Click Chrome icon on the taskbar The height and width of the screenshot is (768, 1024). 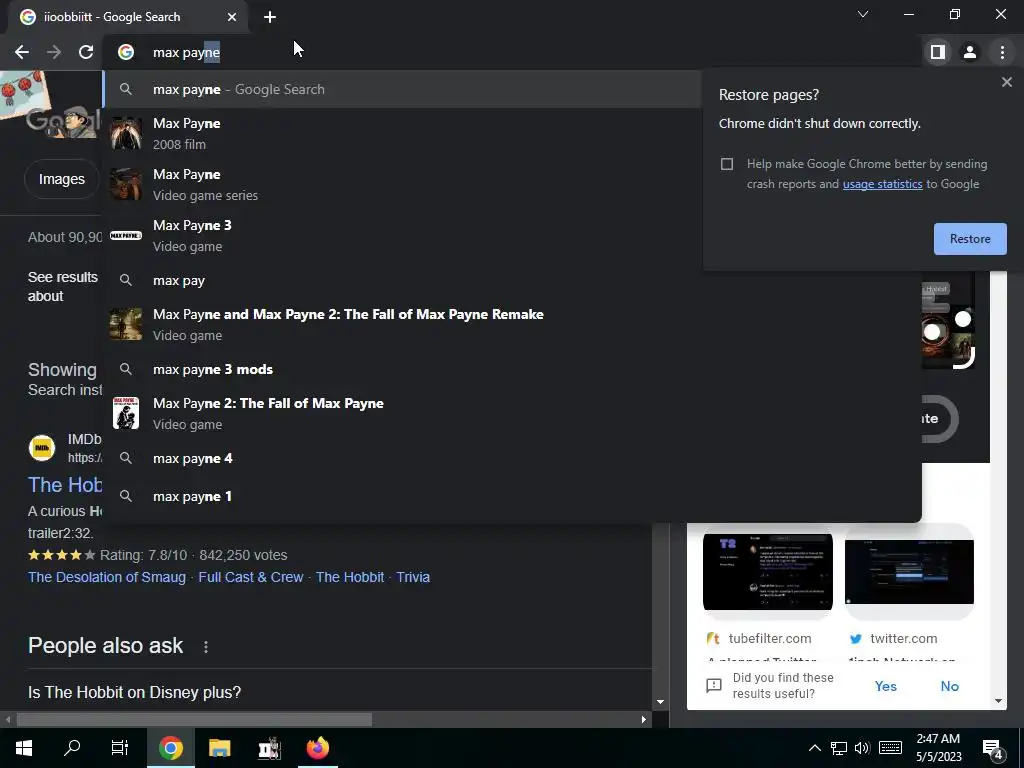click(170, 748)
